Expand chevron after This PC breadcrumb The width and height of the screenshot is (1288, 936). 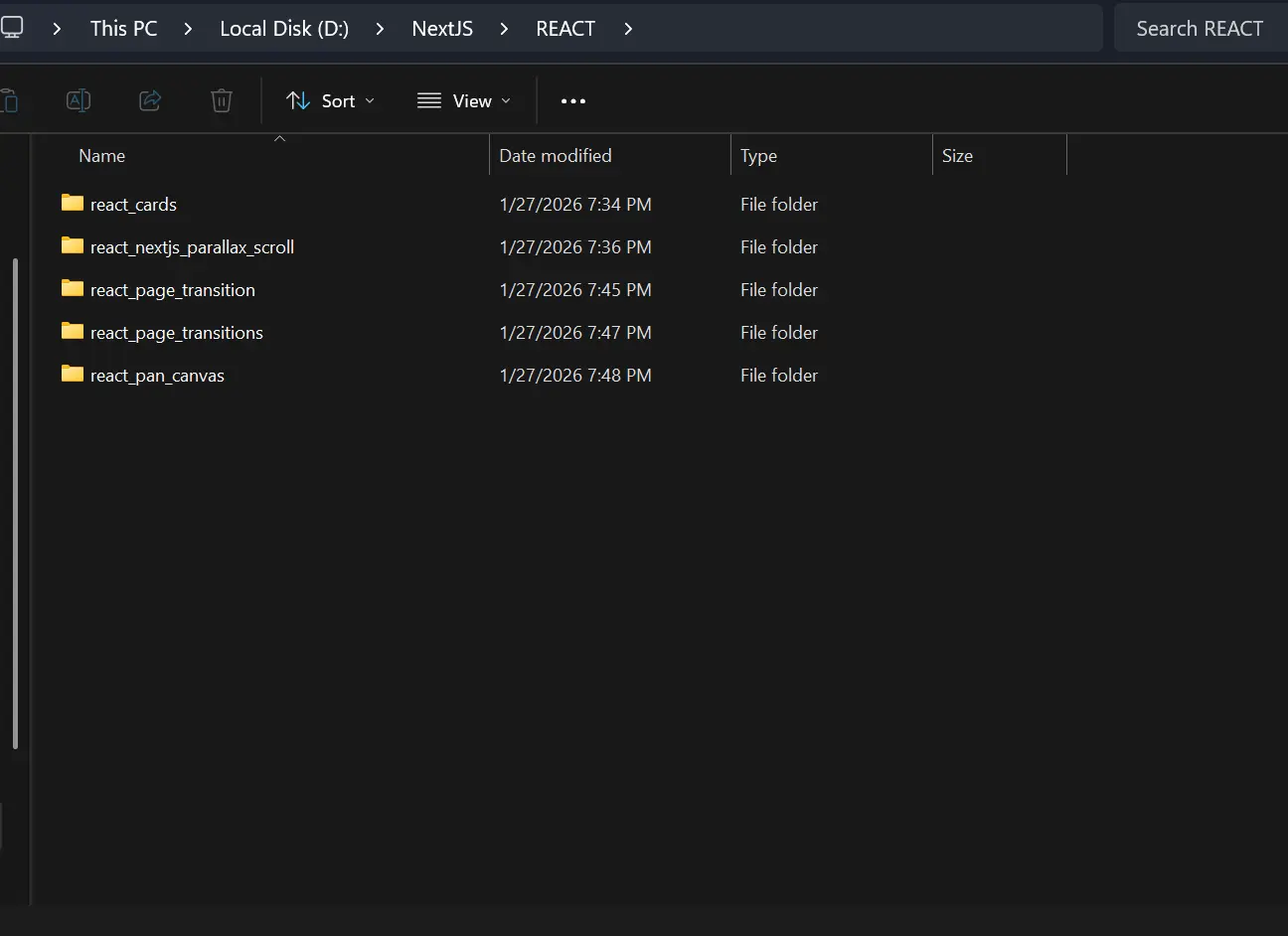[x=188, y=29]
